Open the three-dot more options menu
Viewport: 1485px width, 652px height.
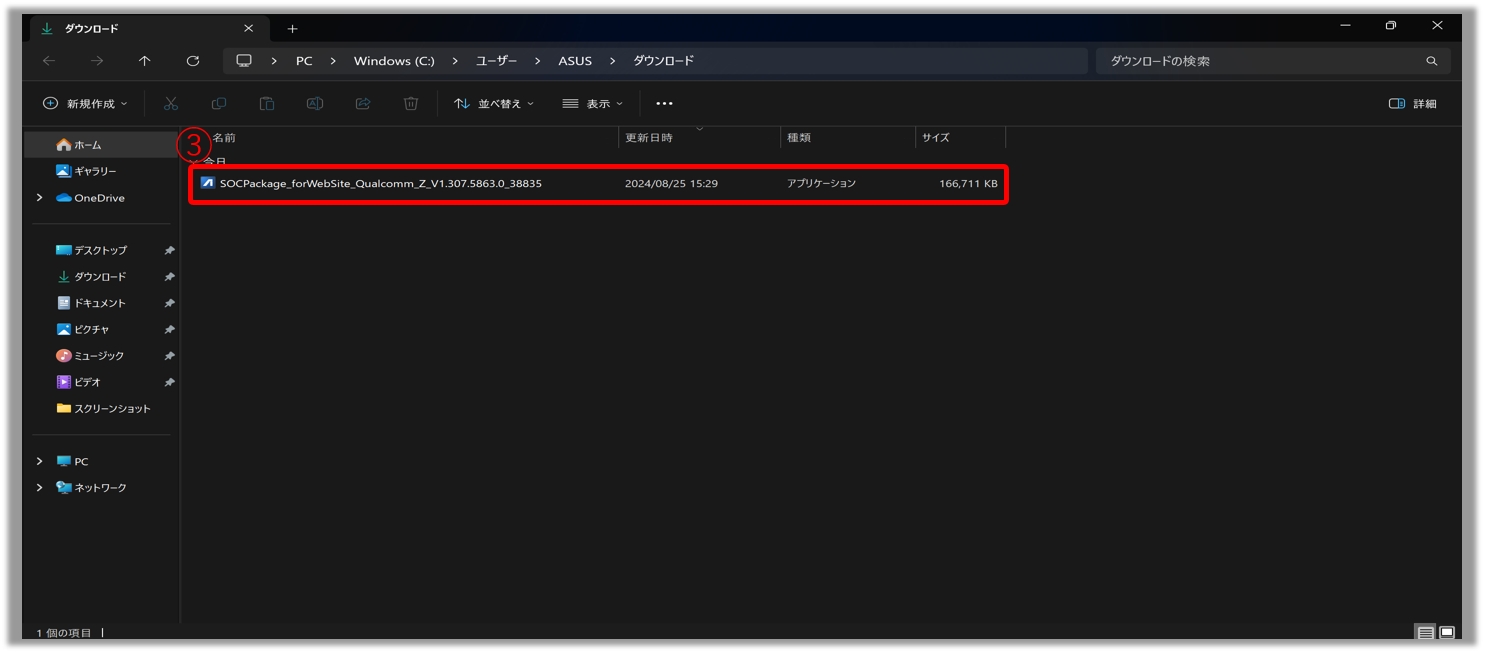664,103
